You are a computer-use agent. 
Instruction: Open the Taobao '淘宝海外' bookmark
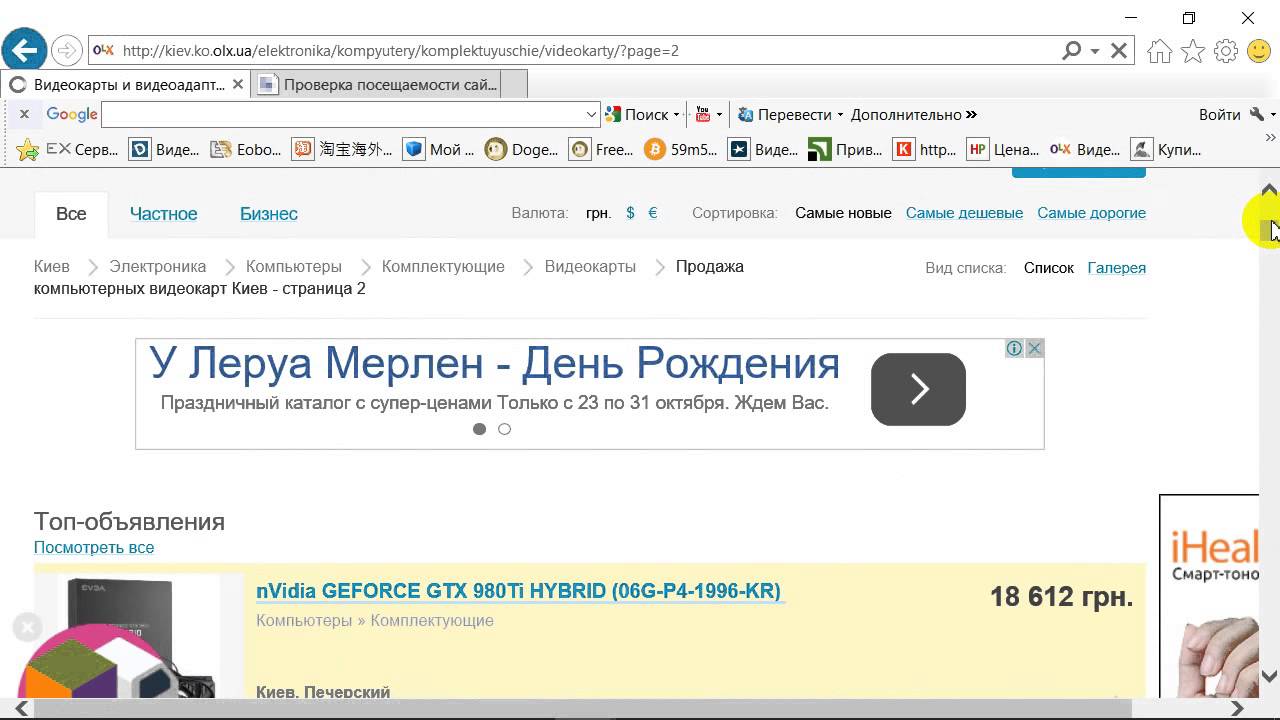343,150
